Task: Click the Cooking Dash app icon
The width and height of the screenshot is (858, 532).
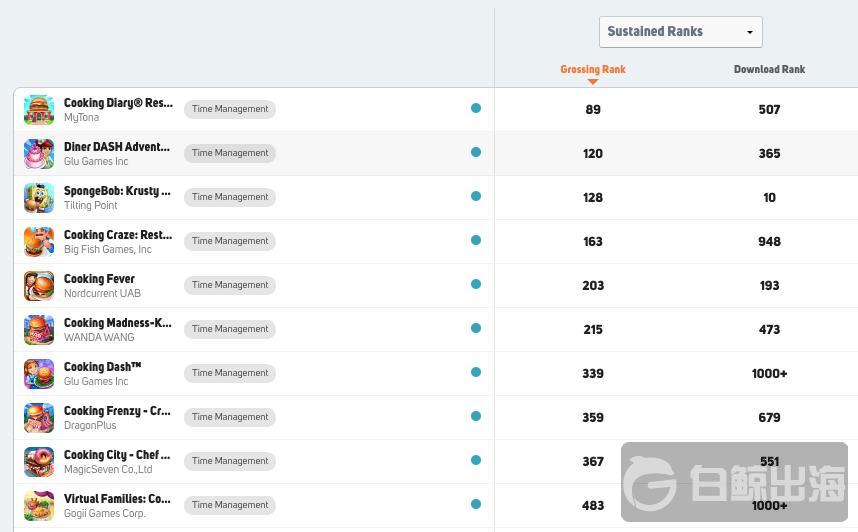Action: [39, 374]
